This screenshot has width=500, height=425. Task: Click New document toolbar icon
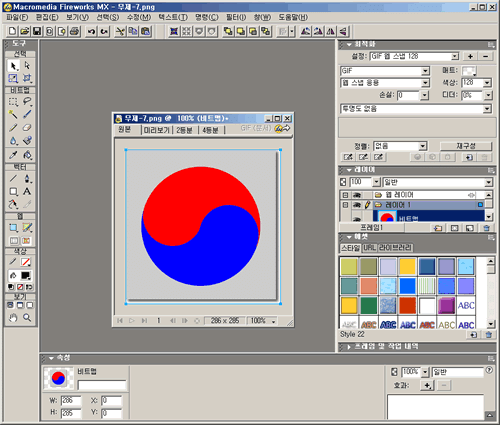pos(12,31)
